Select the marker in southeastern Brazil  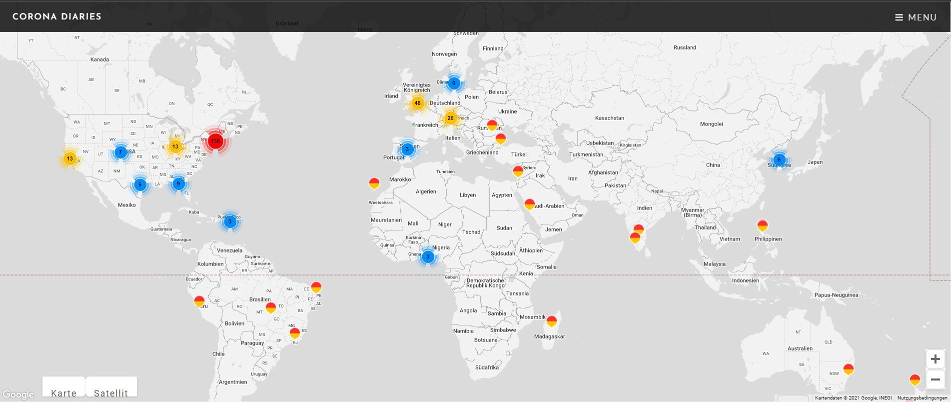pos(295,333)
